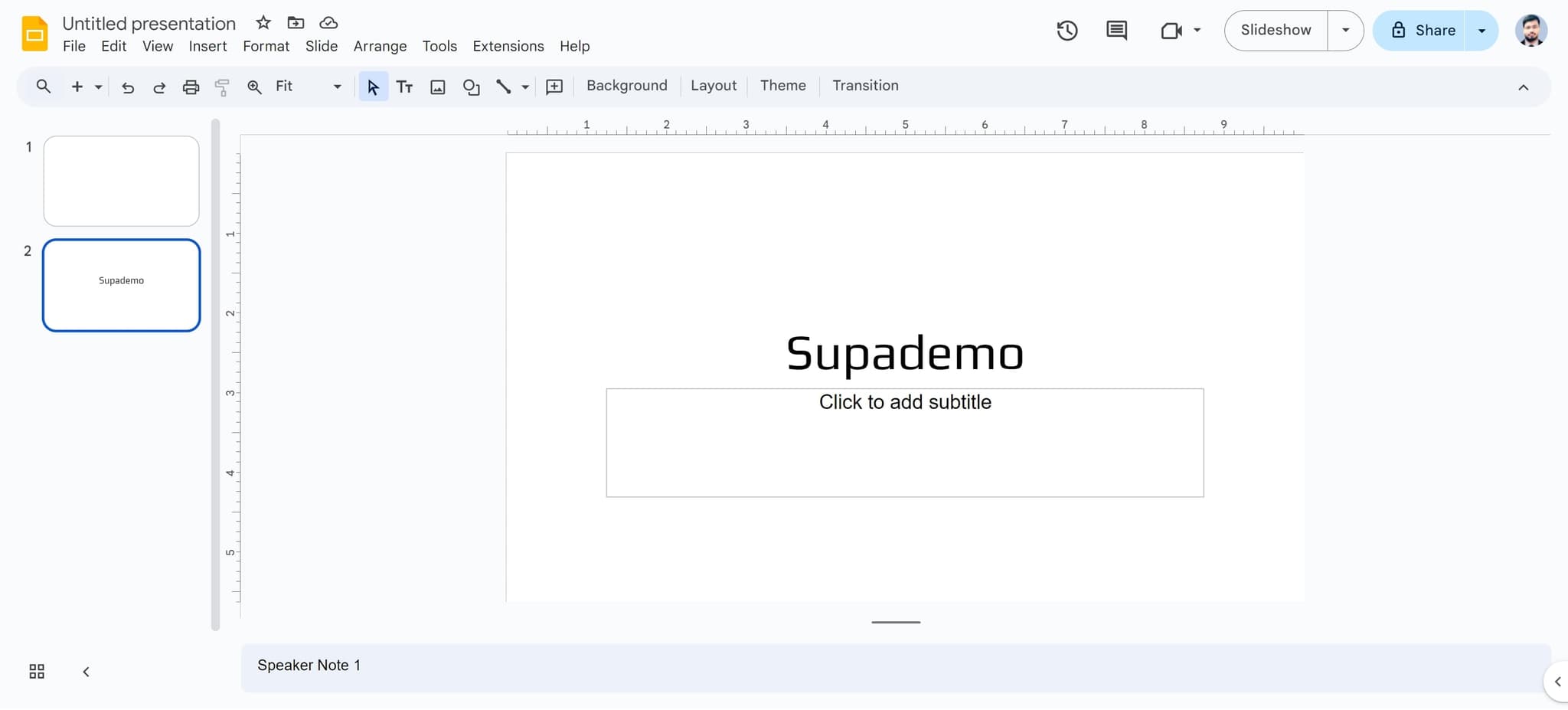Switch to grid view
Viewport: 1568px width, 710px height.
click(37, 672)
